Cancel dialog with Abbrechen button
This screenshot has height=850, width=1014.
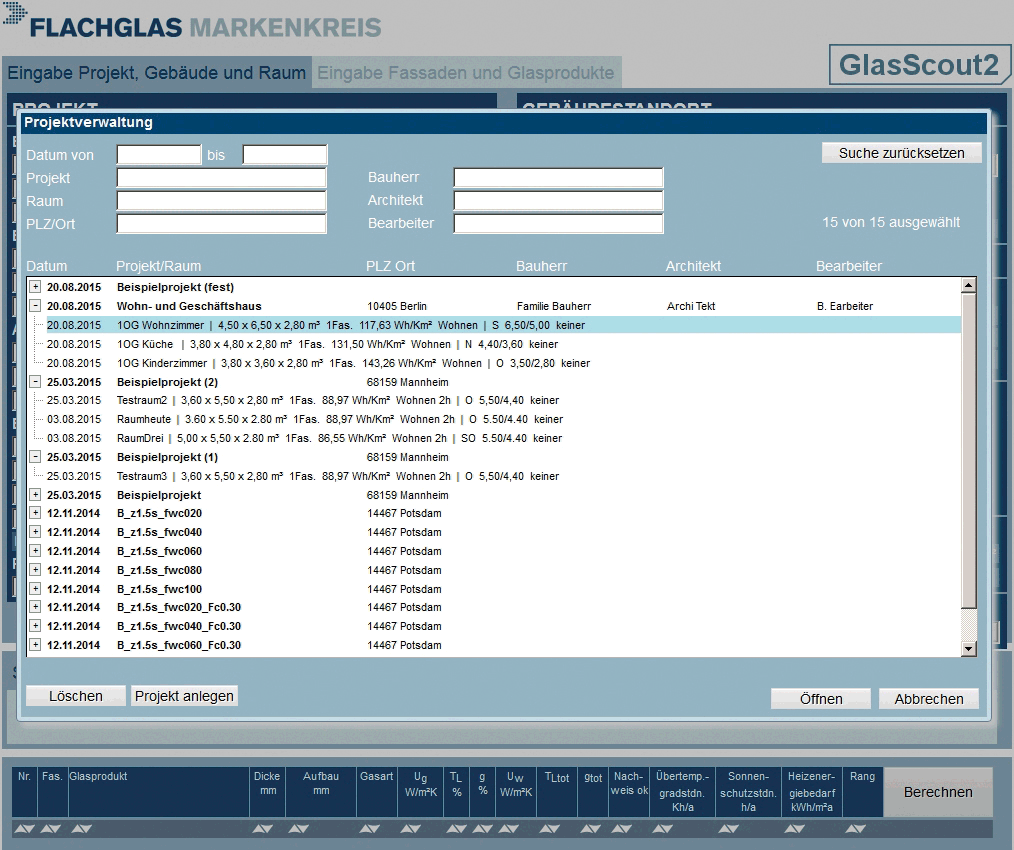pyautogui.click(x=929, y=699)
